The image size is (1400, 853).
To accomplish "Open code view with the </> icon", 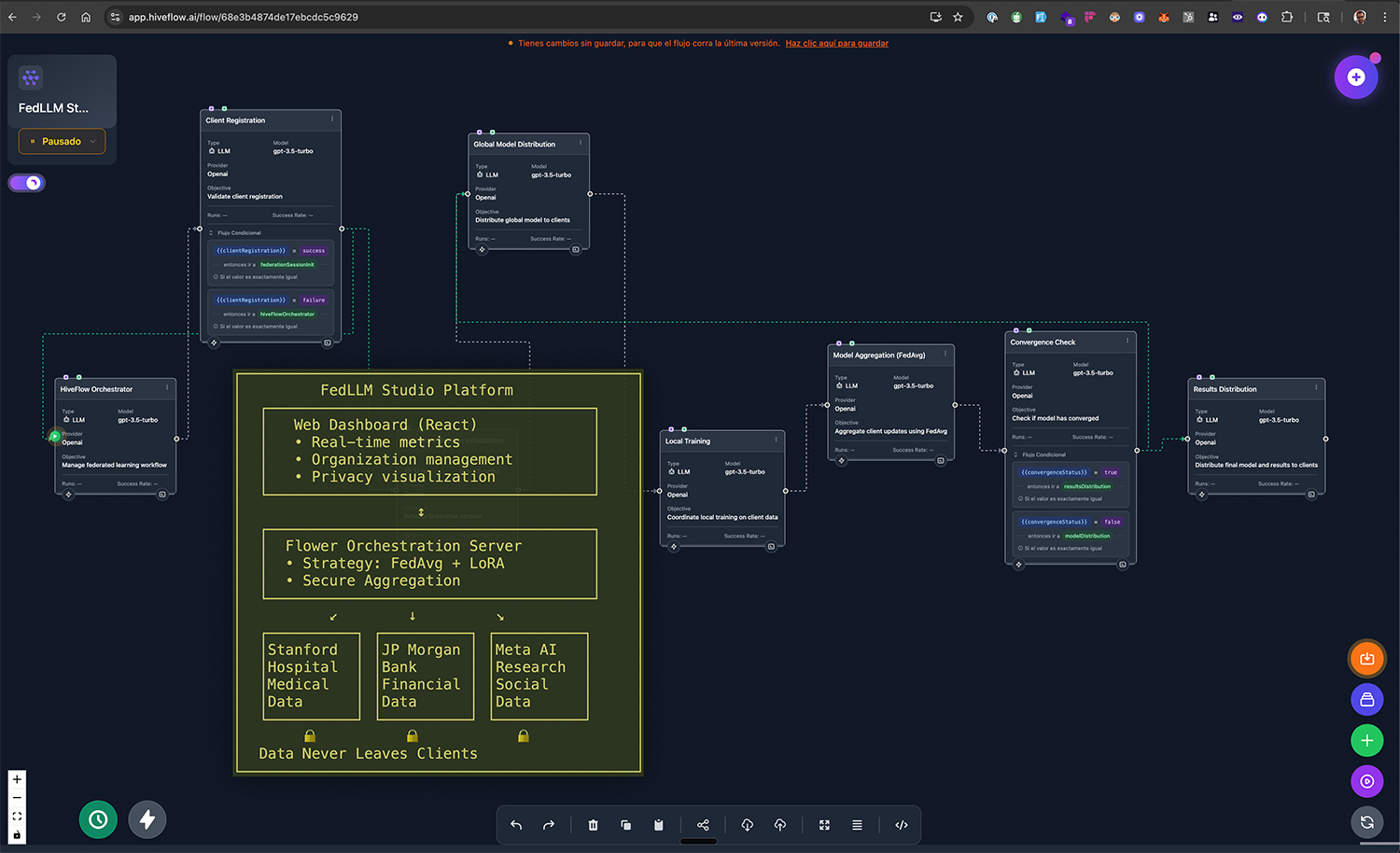I will click(902, 825).
